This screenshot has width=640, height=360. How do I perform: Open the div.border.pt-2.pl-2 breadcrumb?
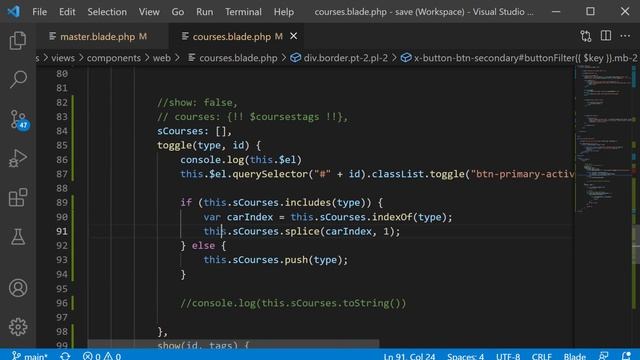[x=340, y=58]
